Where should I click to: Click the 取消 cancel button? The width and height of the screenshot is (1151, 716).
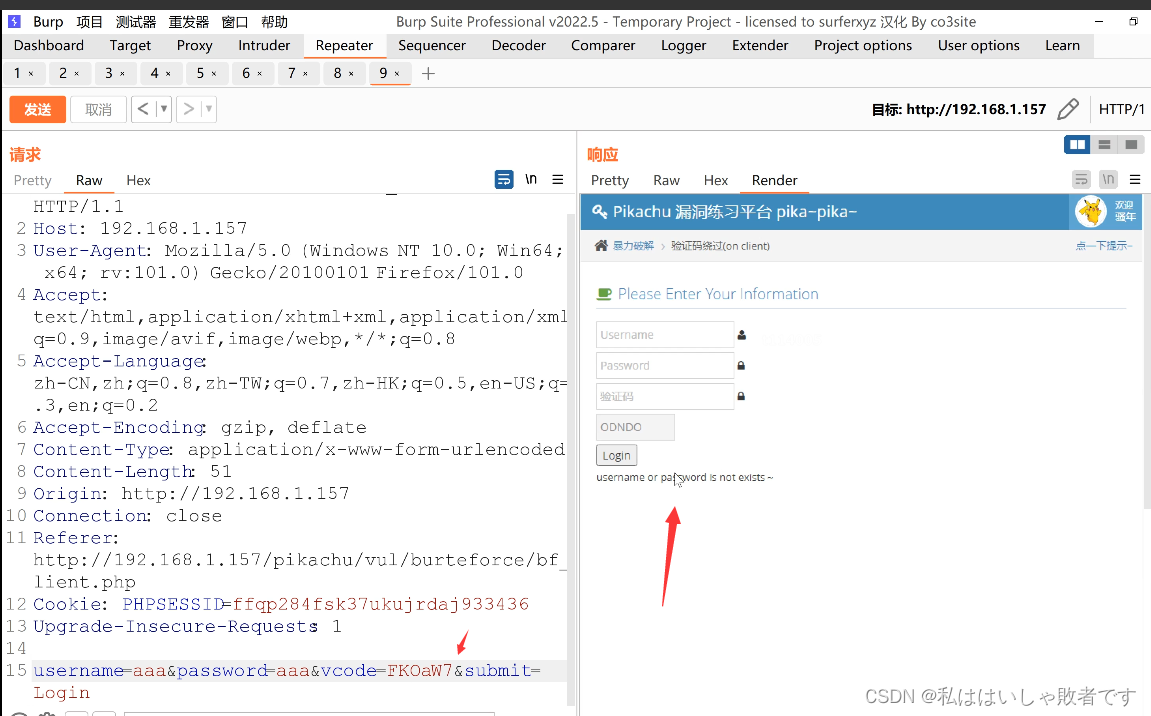[98, 109]
